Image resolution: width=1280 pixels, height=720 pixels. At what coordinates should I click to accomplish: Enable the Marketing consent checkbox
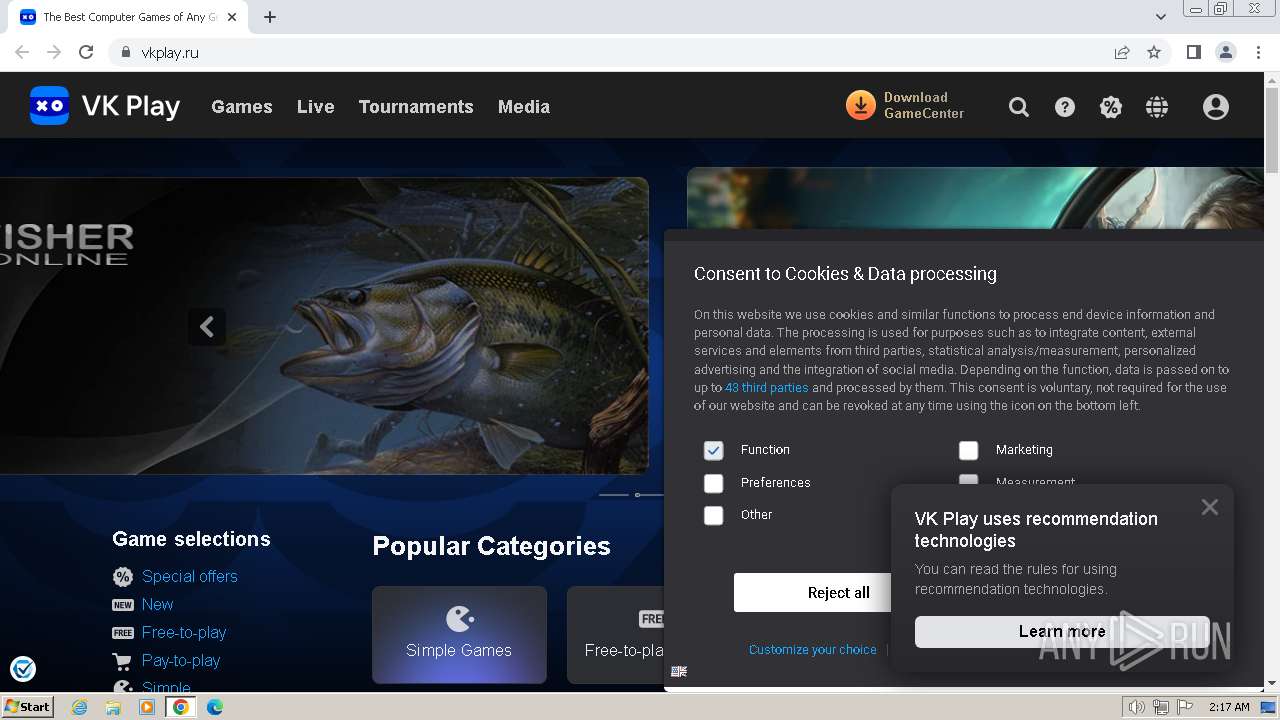click(968, 450)
